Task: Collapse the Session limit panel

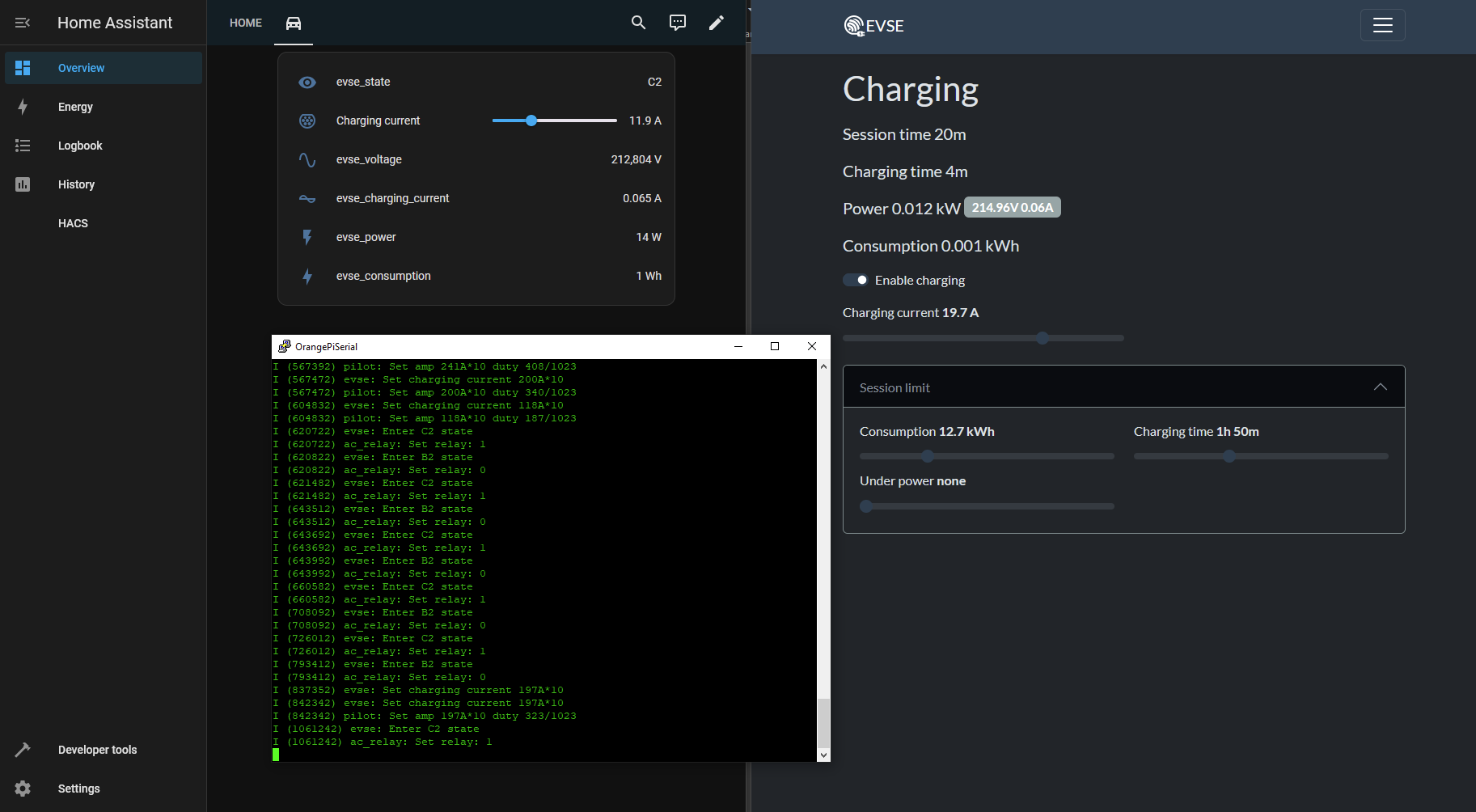Action: [x=1380, y=387]
